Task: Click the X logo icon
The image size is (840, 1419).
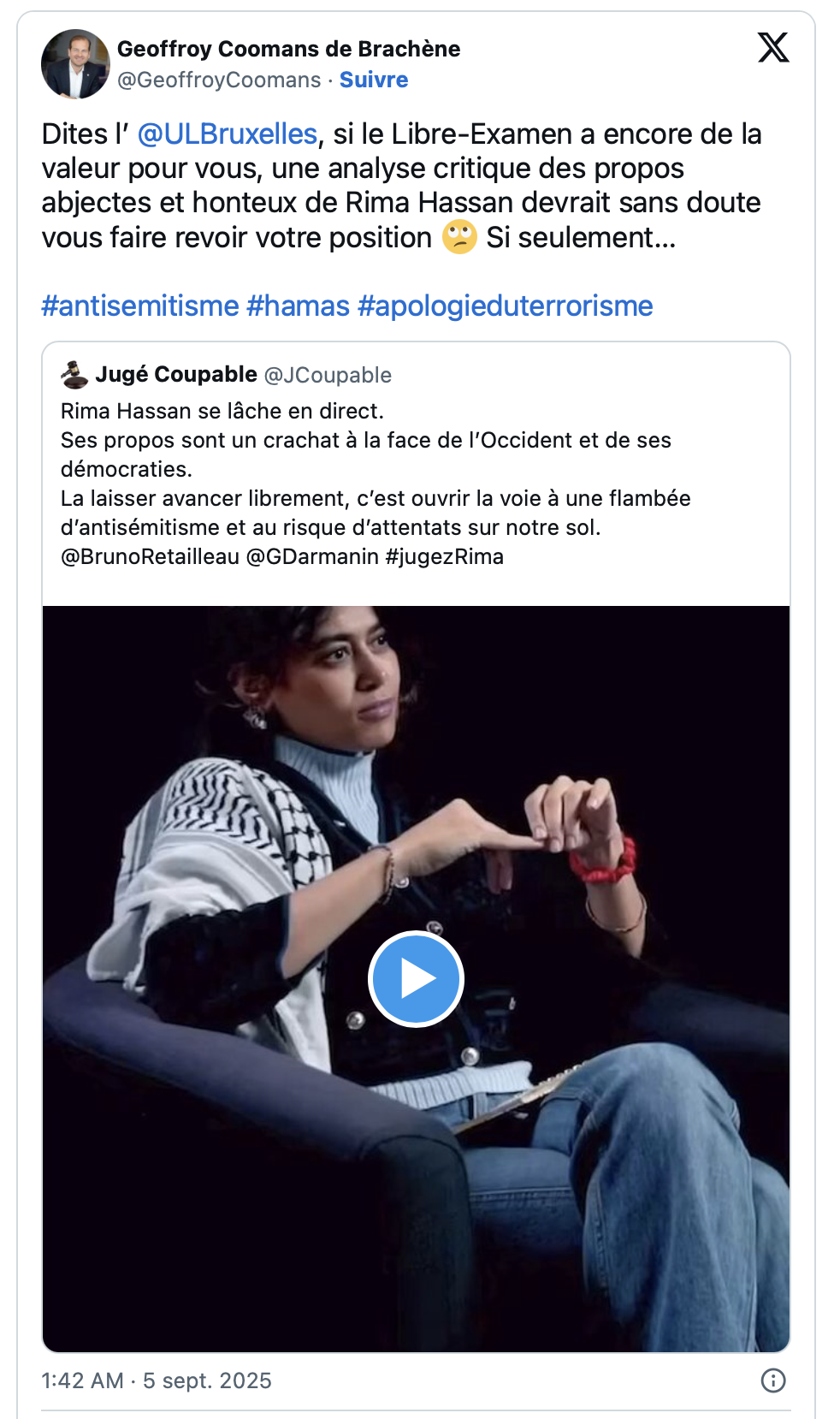Action: [773, 48]
